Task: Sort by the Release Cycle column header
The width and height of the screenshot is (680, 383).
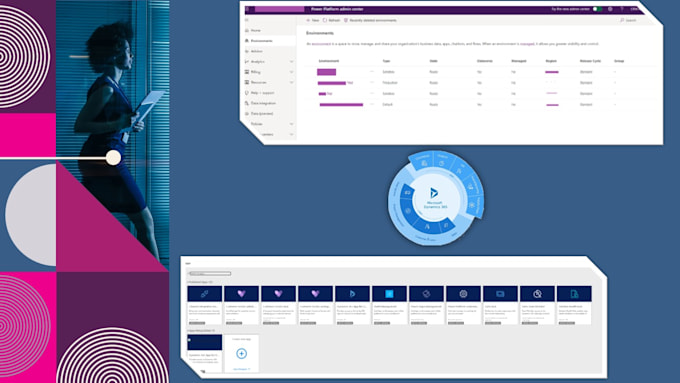Action: [x=590, y=61]
